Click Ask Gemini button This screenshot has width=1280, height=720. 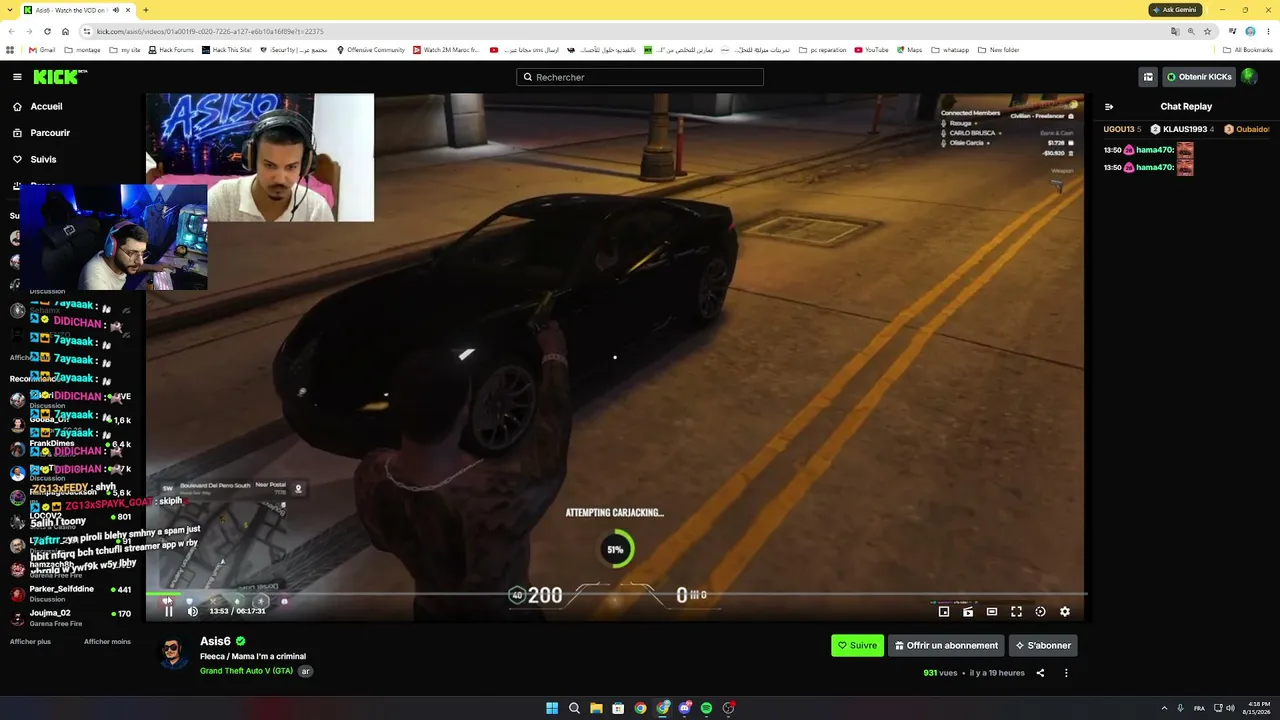(x=1175, y=10)
